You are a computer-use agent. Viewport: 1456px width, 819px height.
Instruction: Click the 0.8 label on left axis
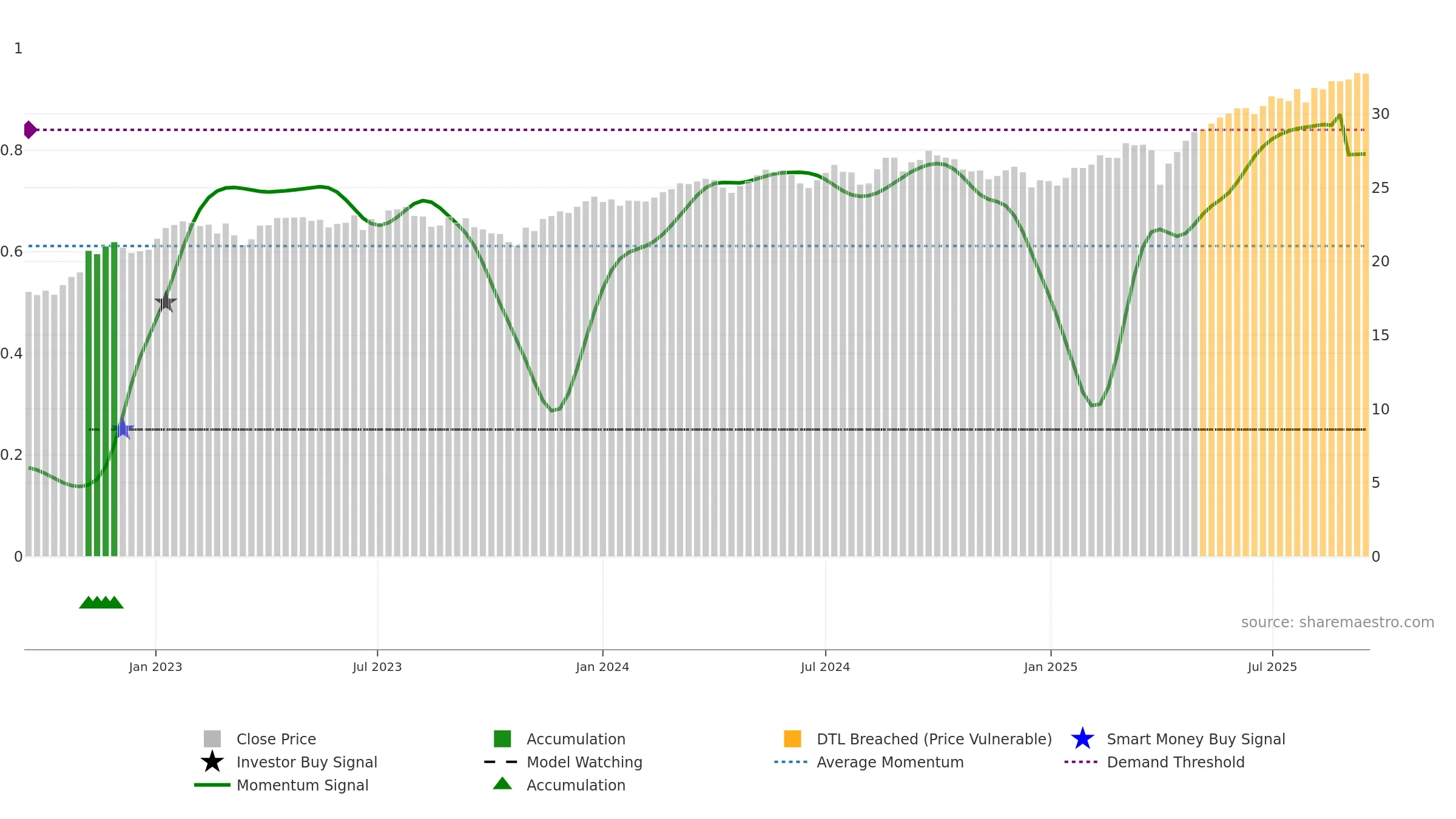click(12, 150)
